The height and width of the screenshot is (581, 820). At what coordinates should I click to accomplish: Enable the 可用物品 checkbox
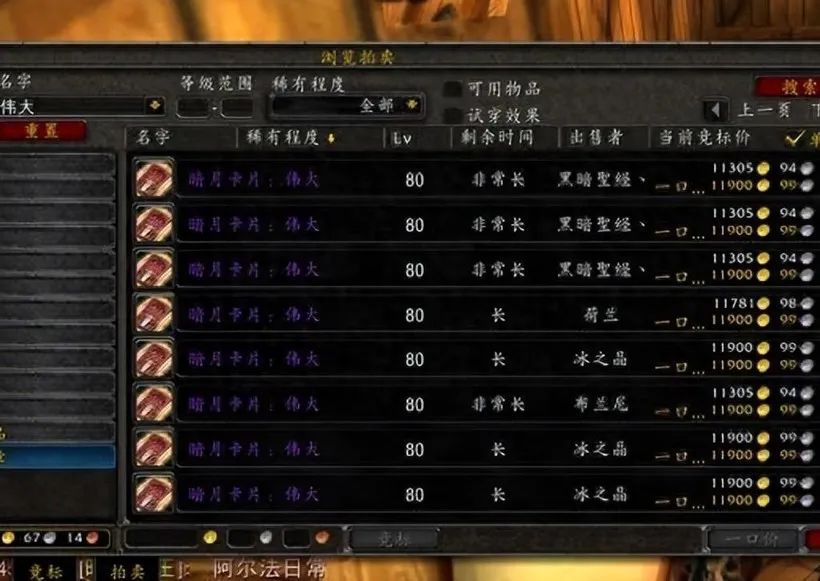point(452,89)
